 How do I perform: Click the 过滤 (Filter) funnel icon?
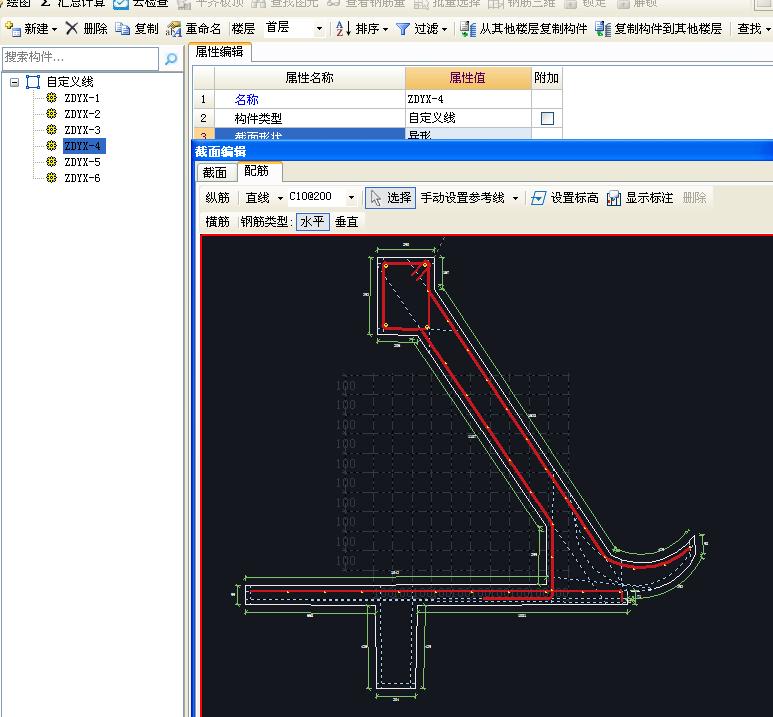[x=403, y=29]
